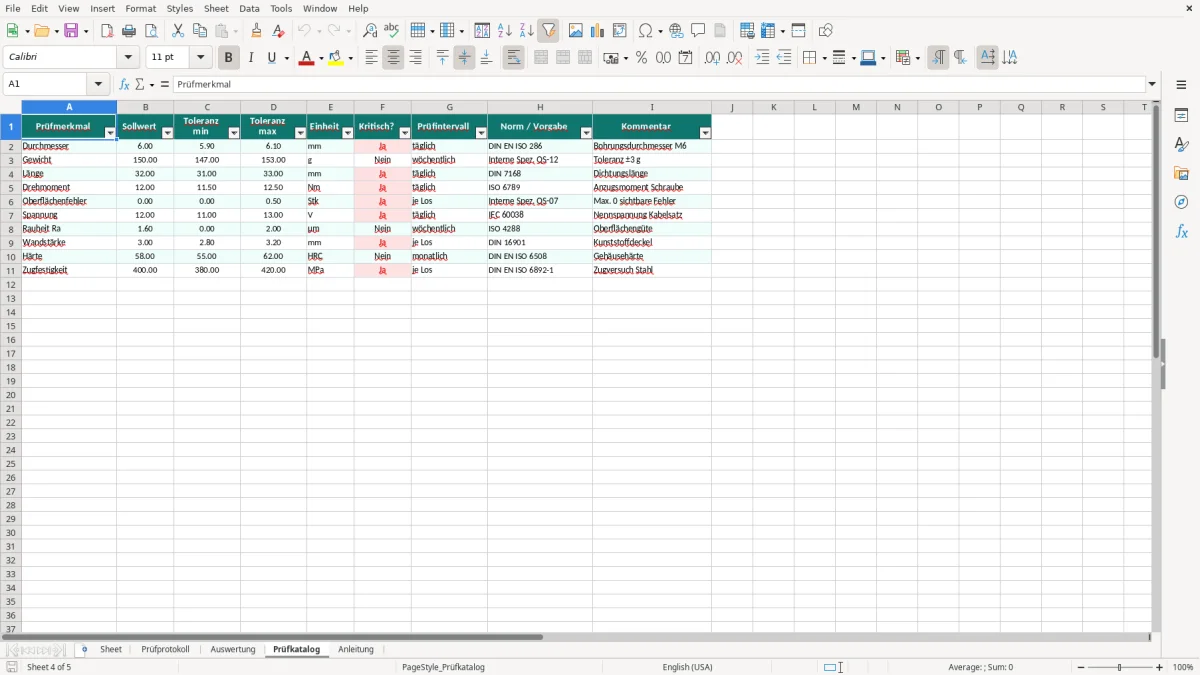Open the sidebar Properties panel
This screenshot has width=1200, height=675.
[1181, 115]
